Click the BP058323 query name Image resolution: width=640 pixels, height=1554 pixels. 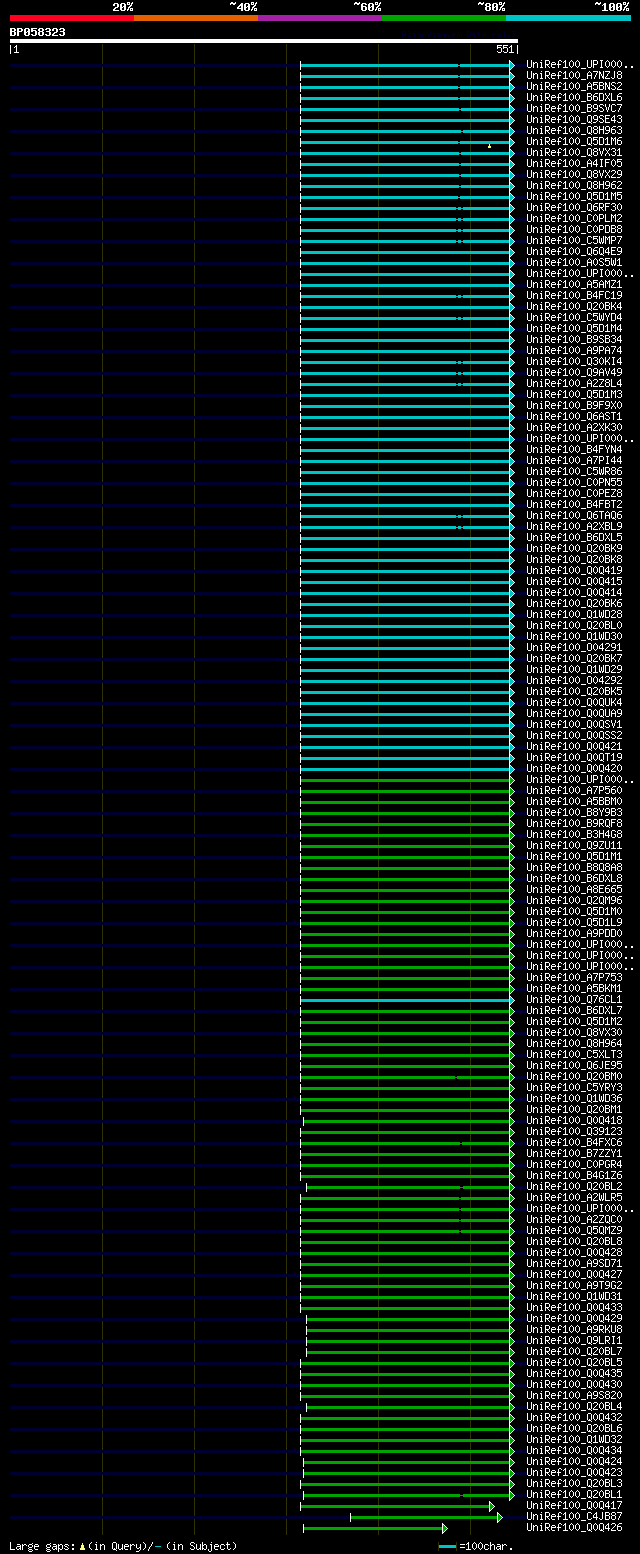(38, 32)
